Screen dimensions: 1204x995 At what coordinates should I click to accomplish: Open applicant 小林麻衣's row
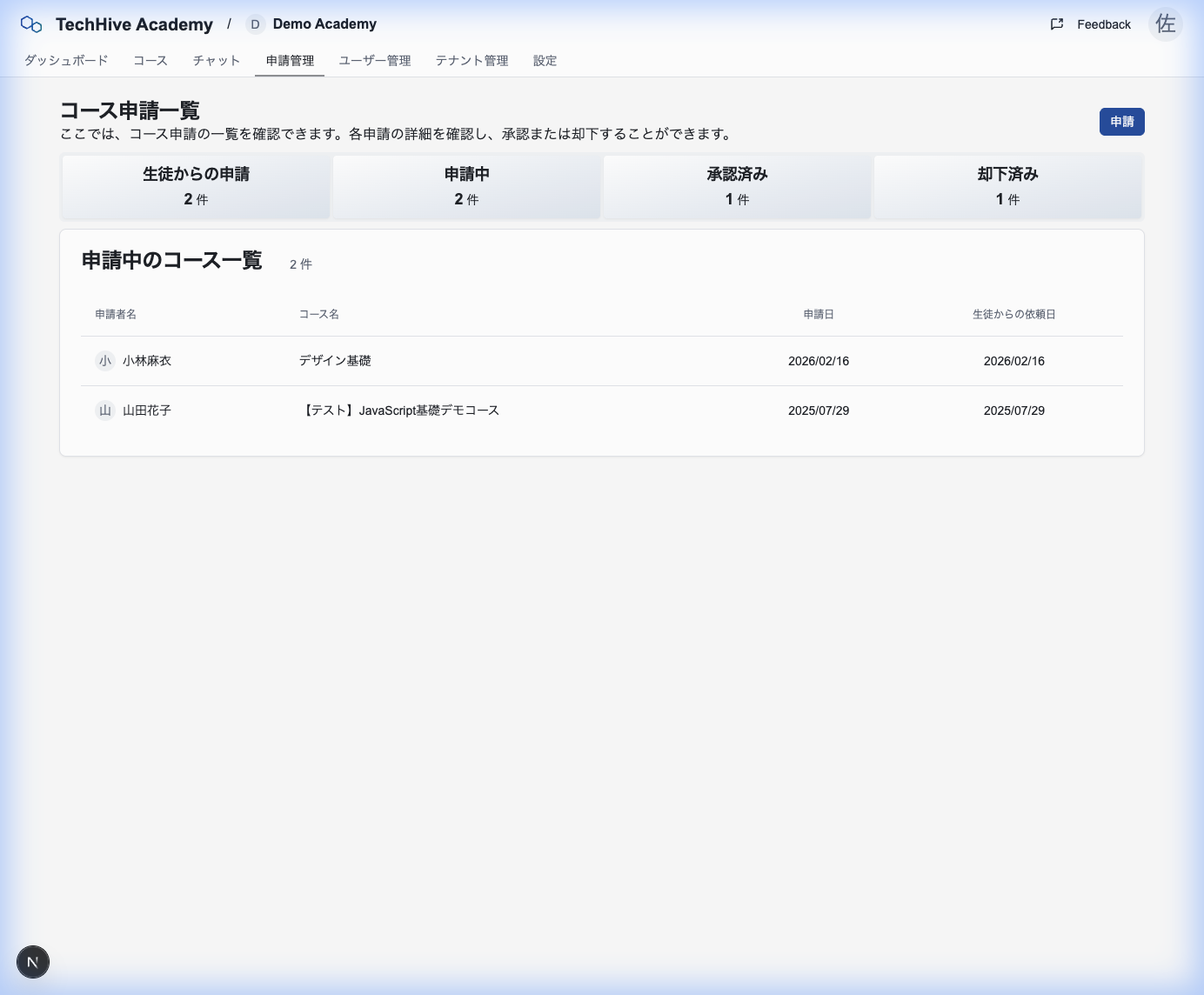tap(602, 361)
